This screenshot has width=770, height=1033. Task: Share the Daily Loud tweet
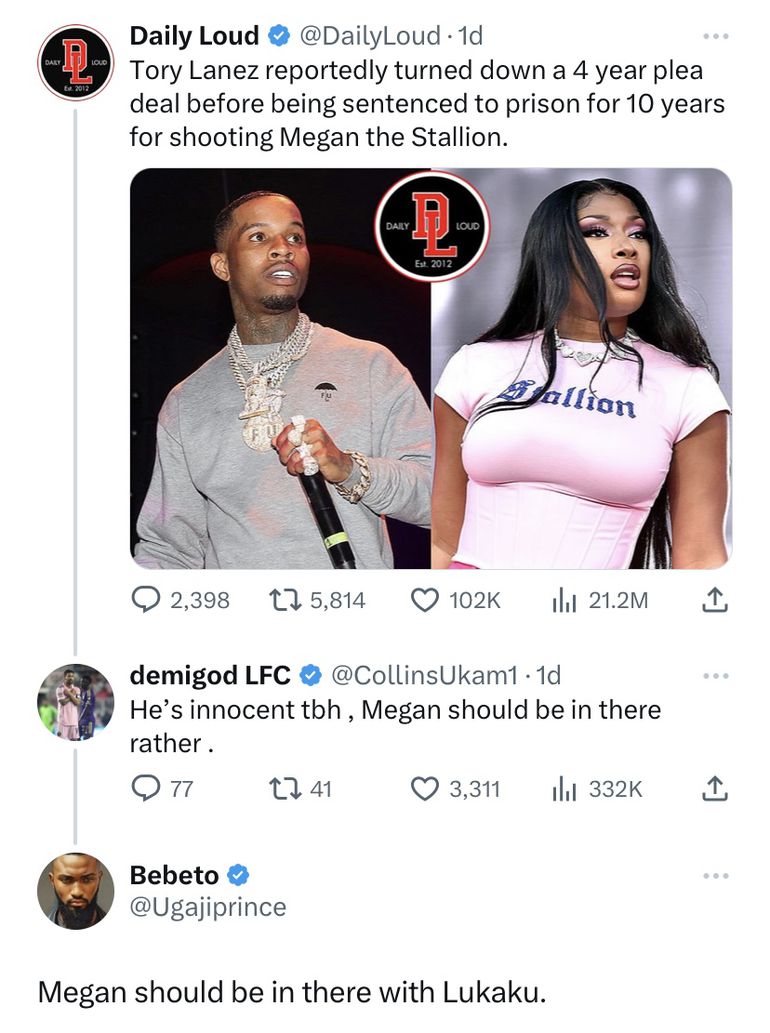(714, 600)
